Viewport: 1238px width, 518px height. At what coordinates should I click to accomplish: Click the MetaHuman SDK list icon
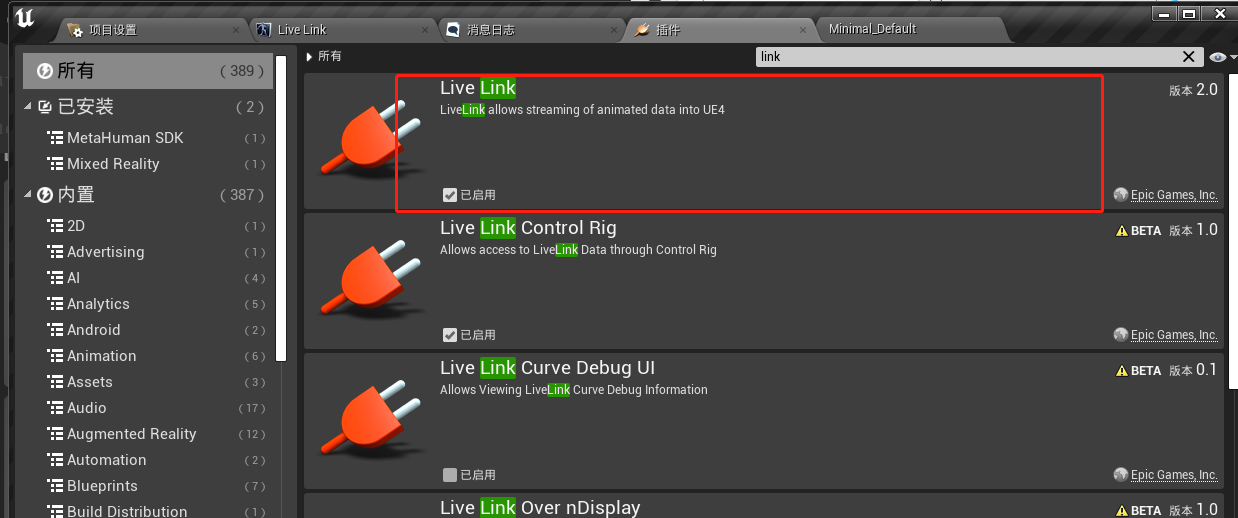click(x=55, y=138)
